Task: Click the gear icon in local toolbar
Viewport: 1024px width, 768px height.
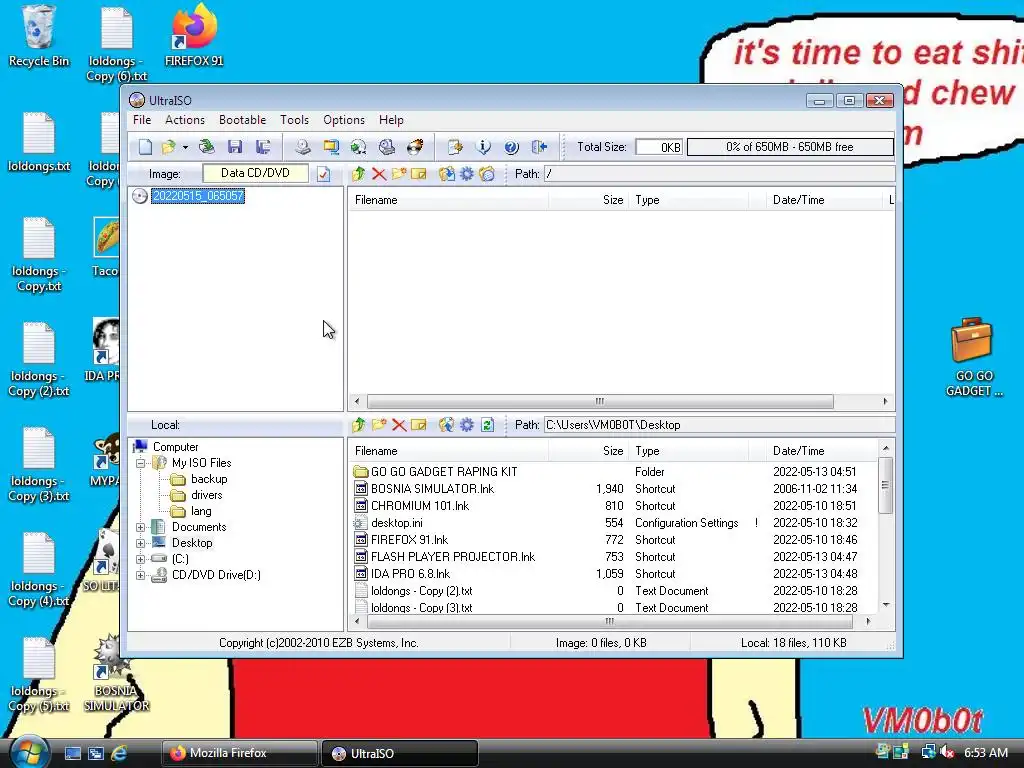Action: 467,424
